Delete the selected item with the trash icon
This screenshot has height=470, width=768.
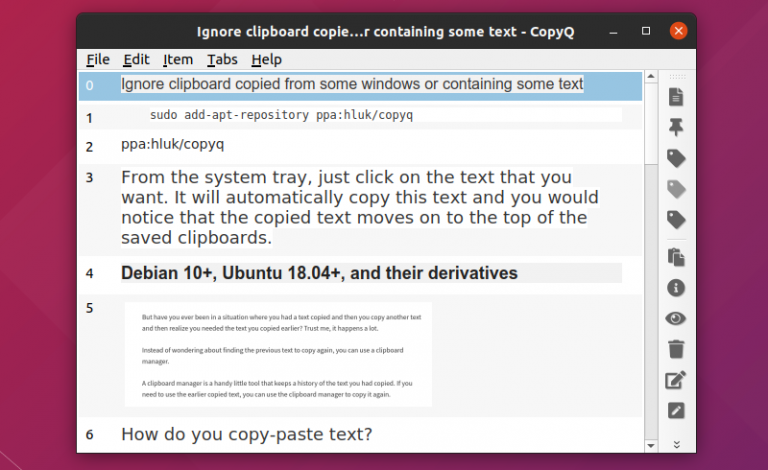pyautogui.click(x=676, y=349)
